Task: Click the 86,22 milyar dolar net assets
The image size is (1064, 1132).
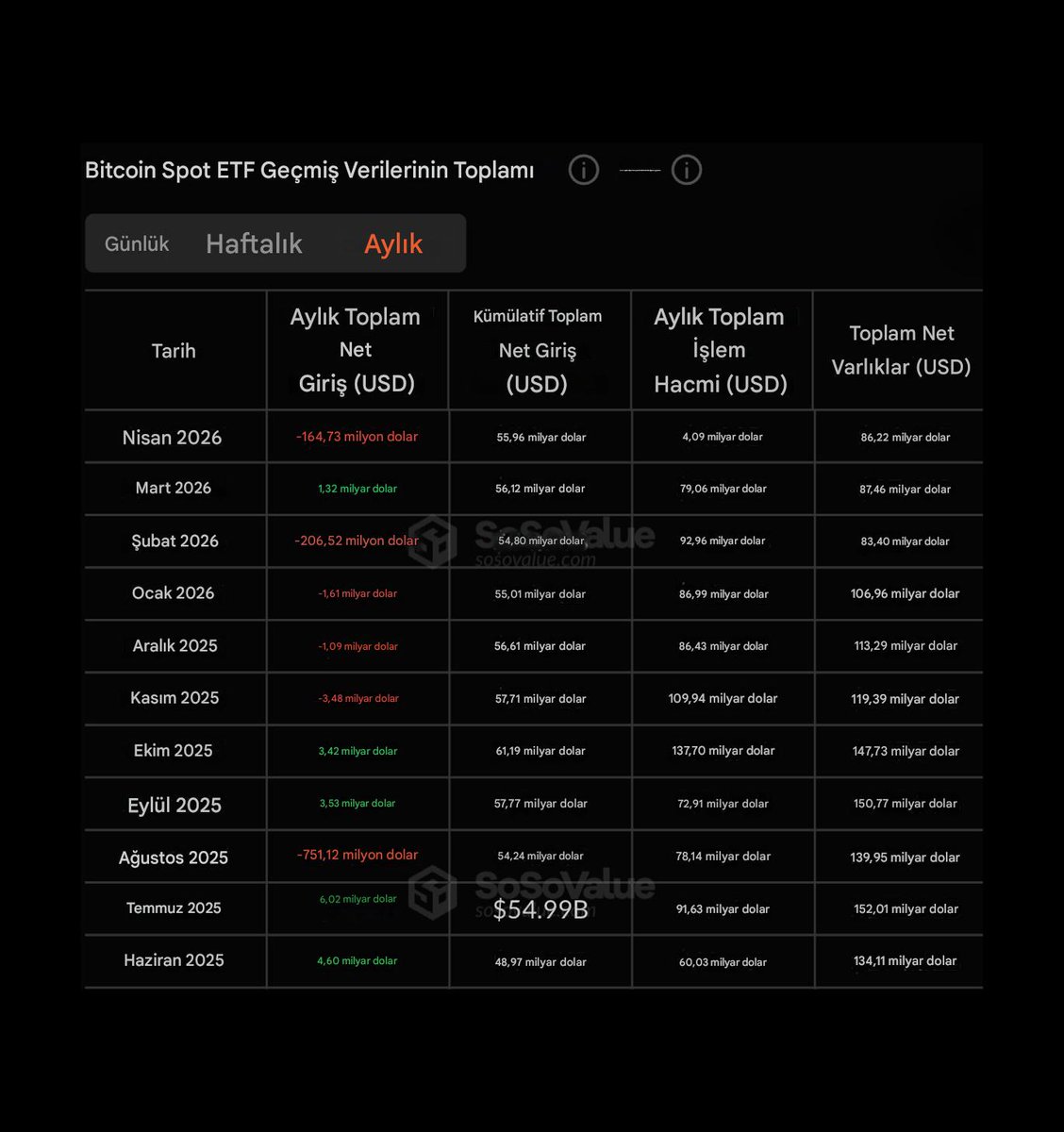Action: point(905,438)
